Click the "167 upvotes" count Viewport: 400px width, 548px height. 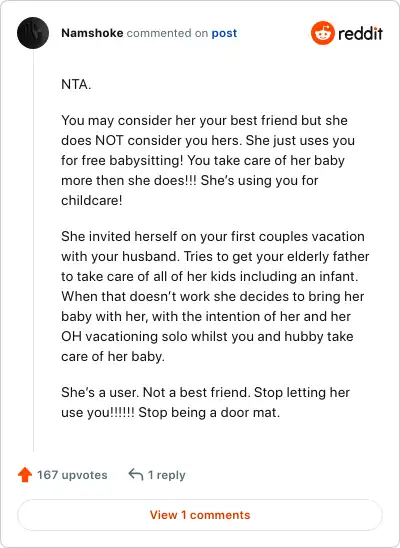coord(72,475)
